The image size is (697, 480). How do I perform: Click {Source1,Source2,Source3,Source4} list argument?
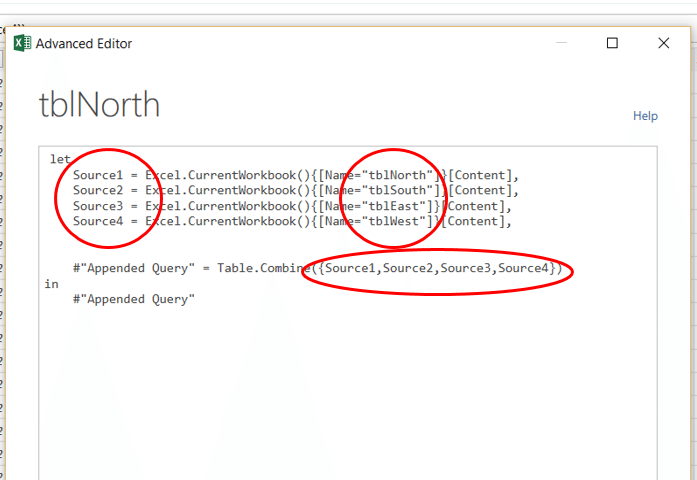(437, 268)
